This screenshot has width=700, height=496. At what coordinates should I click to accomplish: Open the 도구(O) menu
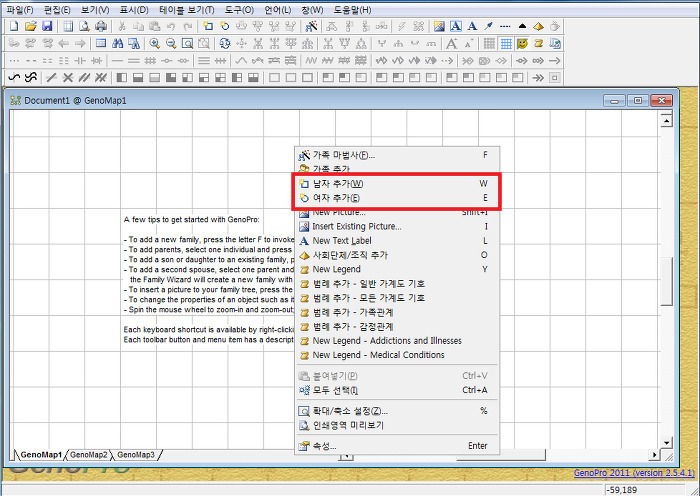(239, 10)
